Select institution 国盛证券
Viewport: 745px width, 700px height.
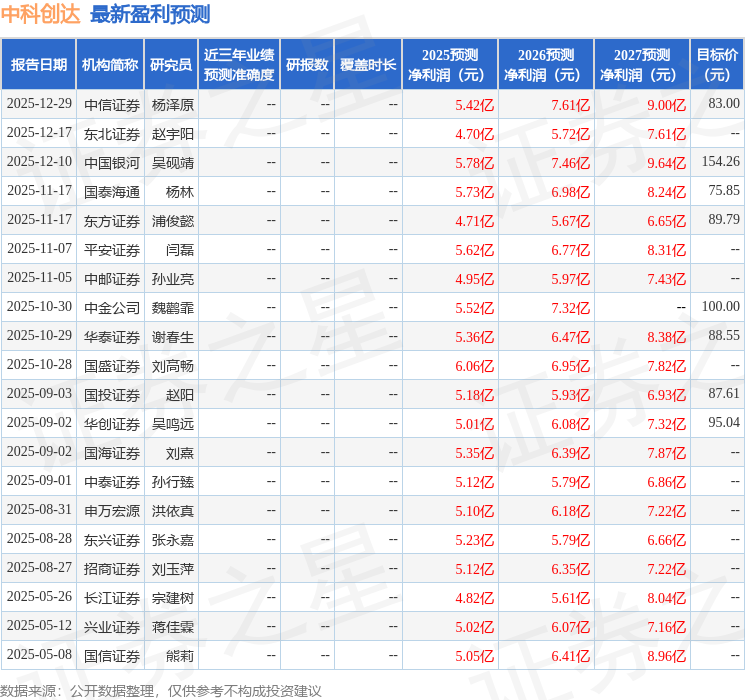point(112,366)
